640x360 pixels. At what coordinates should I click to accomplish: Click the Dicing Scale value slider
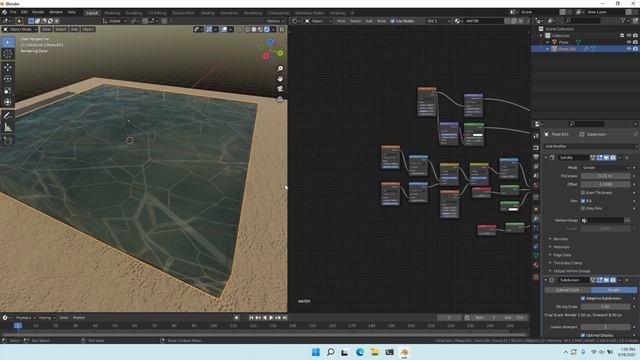[606, 307]
